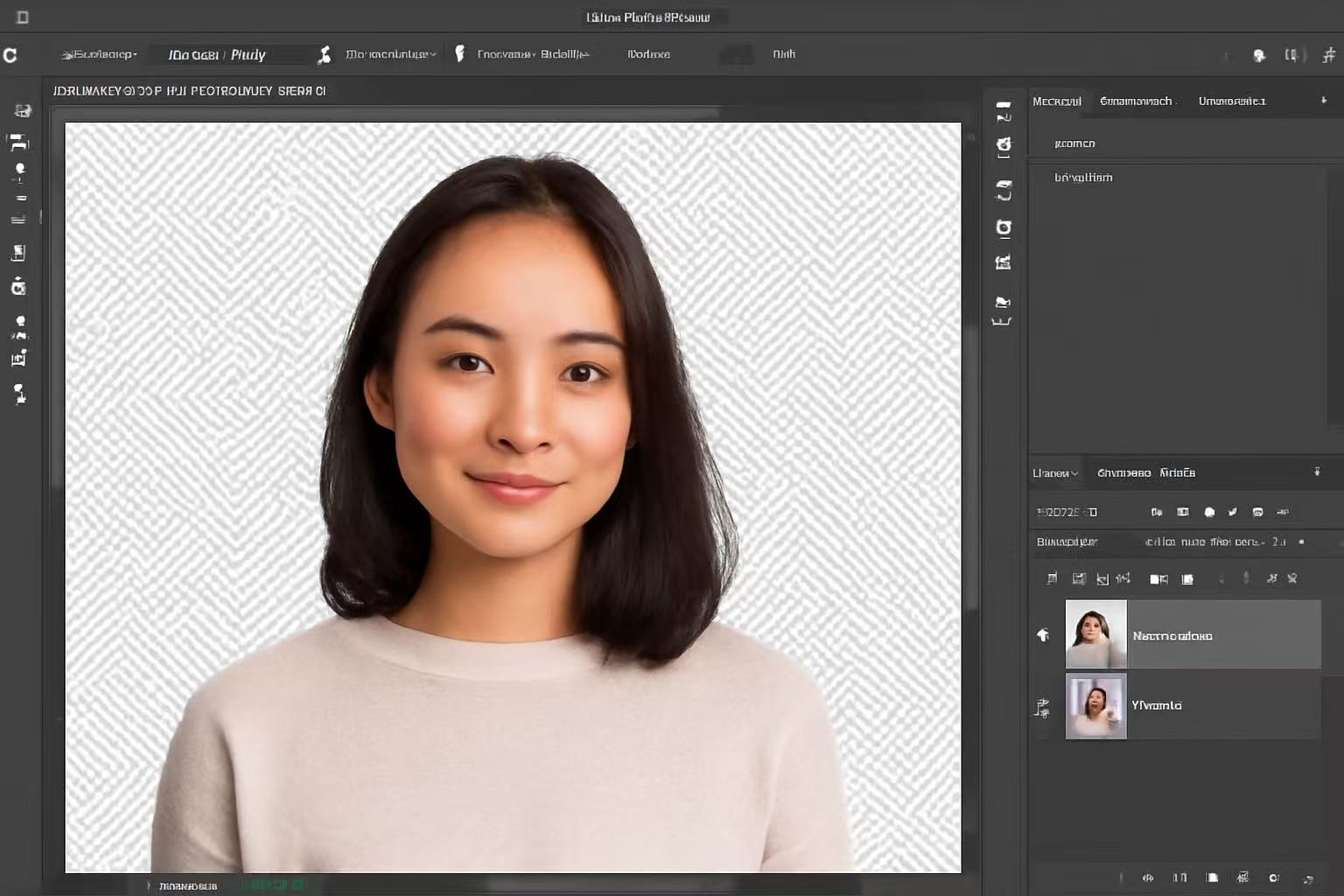The height and width of the screenshot is (896, 1344).
Task: Select the bottom tool in the left toolbar
Action: [x=19, y=394]
